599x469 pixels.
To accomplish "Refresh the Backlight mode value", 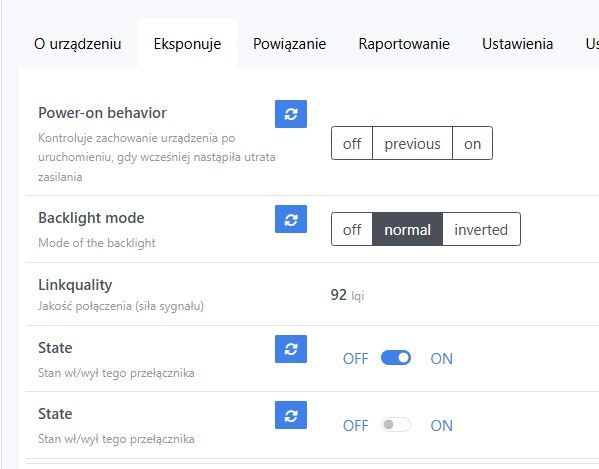I will [x=291, y=219].
